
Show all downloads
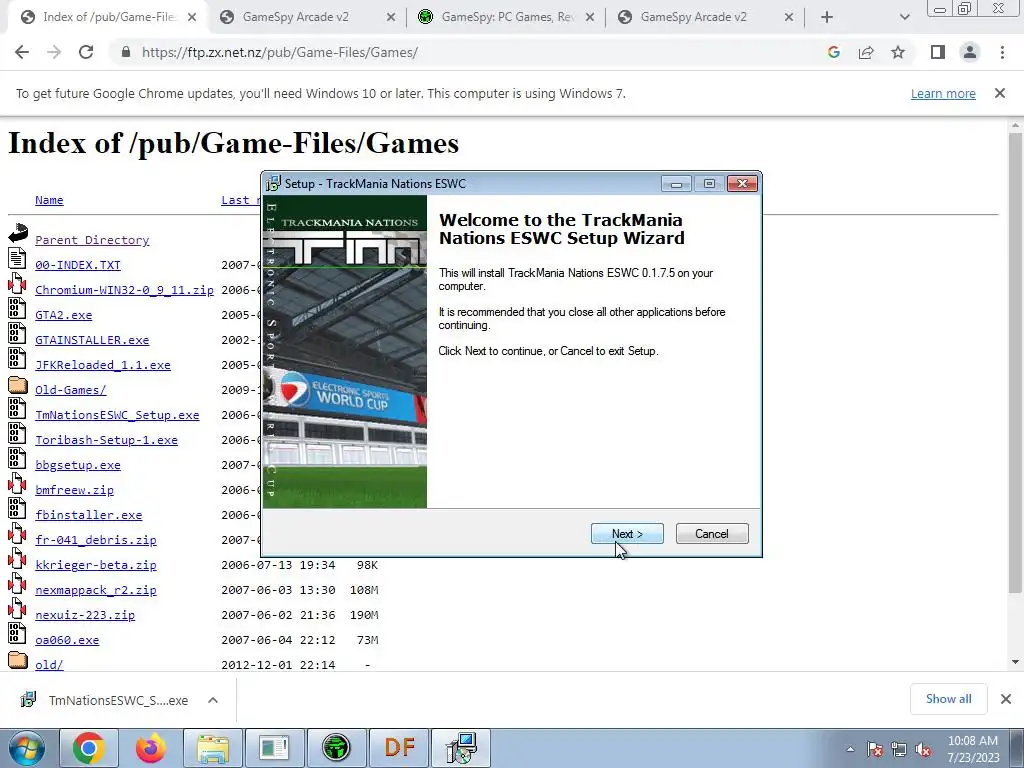tap(948, 699)
